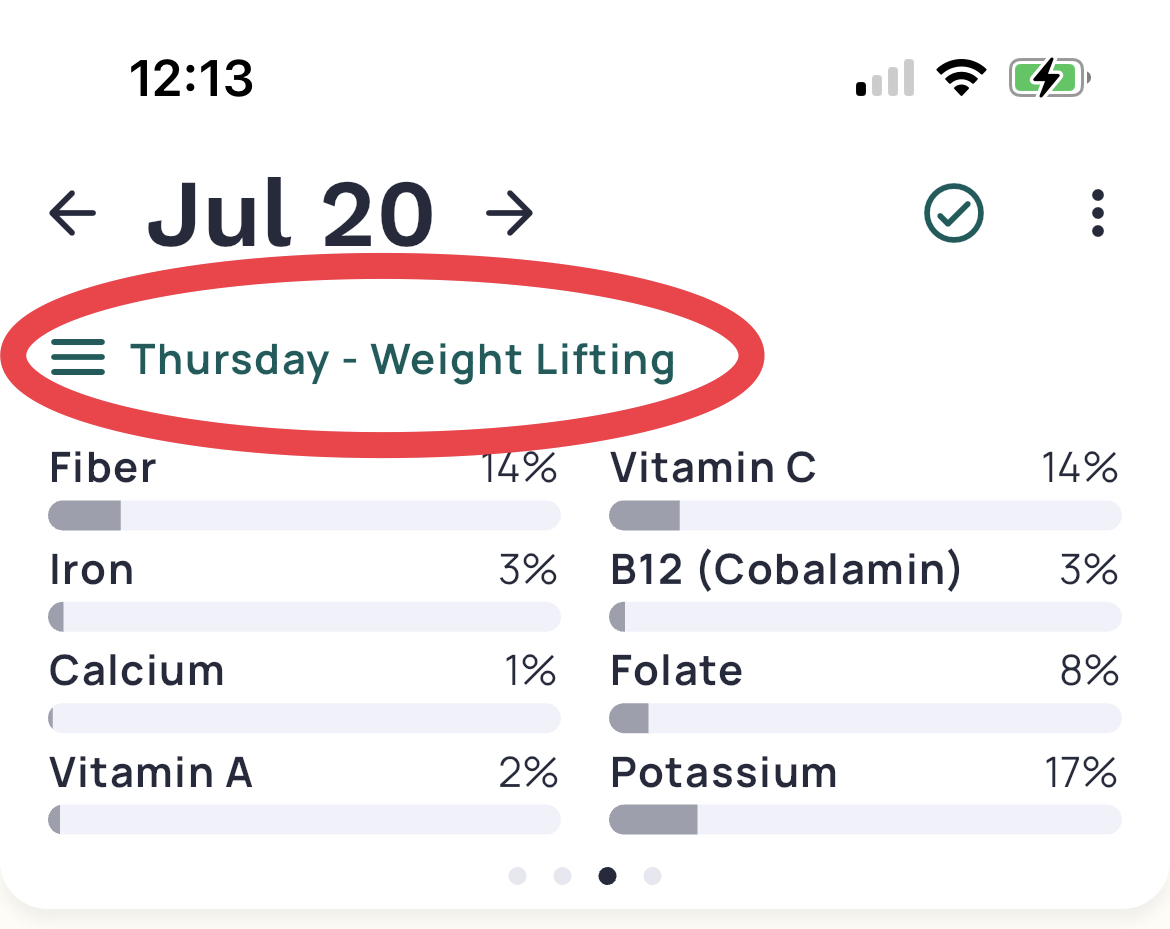
Task: Tap the Calcium nutrient label
Action: (137, 670)
